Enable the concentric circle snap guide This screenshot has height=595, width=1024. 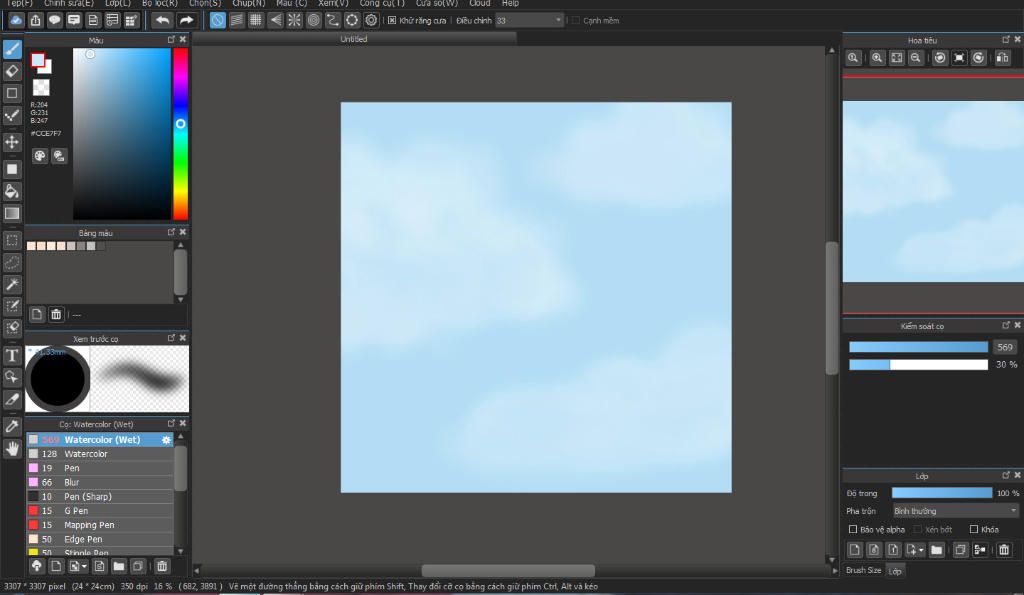coord(313,20)
